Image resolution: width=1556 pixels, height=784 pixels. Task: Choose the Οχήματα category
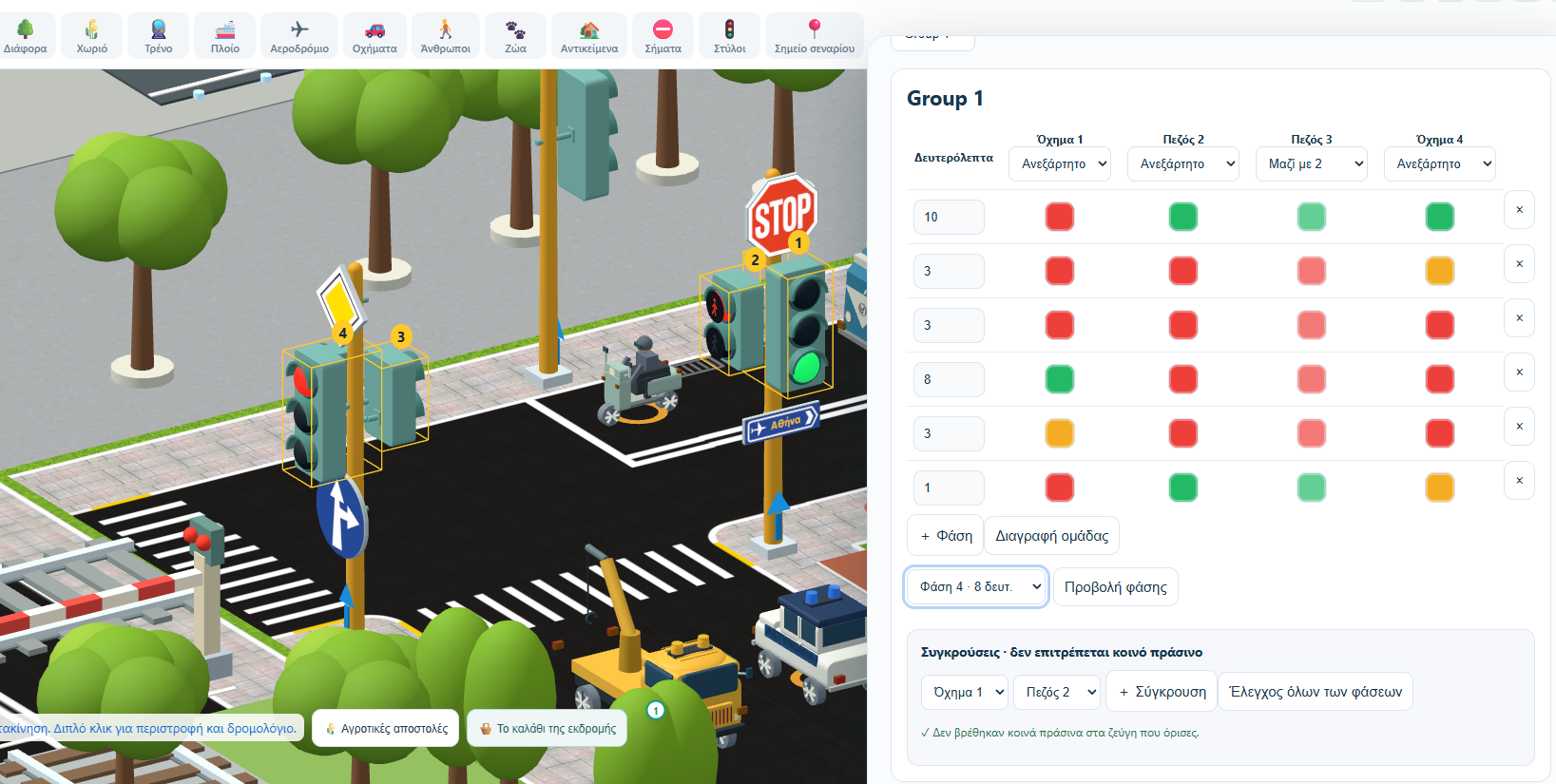pyautogui.click(x=375, y=36)
